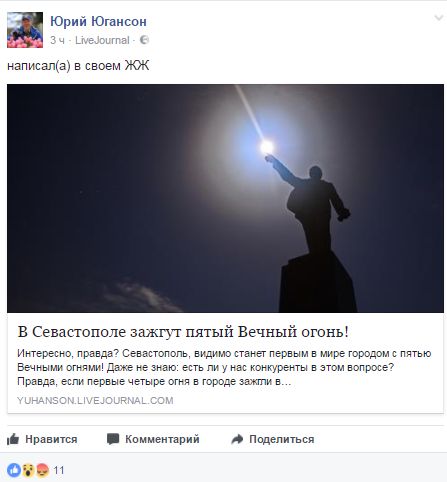Open the Lenin statue article image
Viewport: 447px width, 482px height.
tap(225, 198)
